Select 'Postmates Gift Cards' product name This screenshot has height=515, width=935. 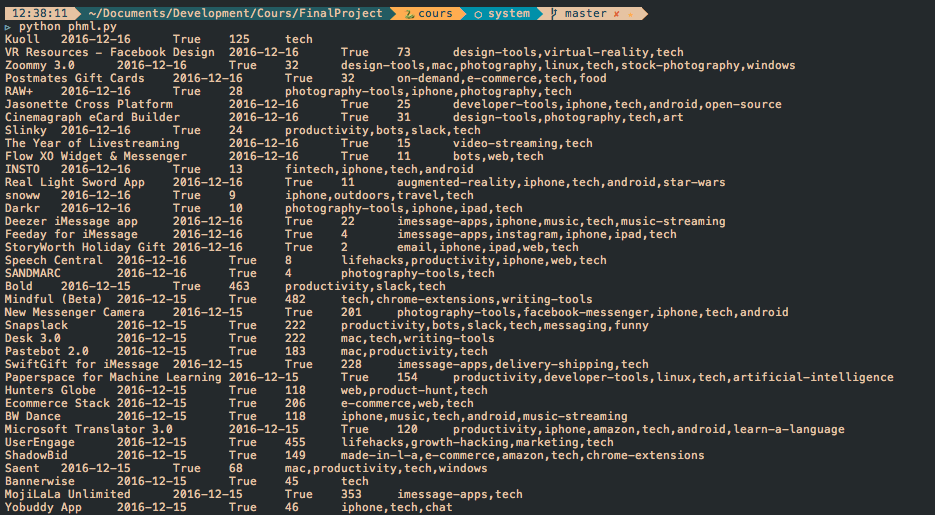pyautogui.click(x=75, y=78)
